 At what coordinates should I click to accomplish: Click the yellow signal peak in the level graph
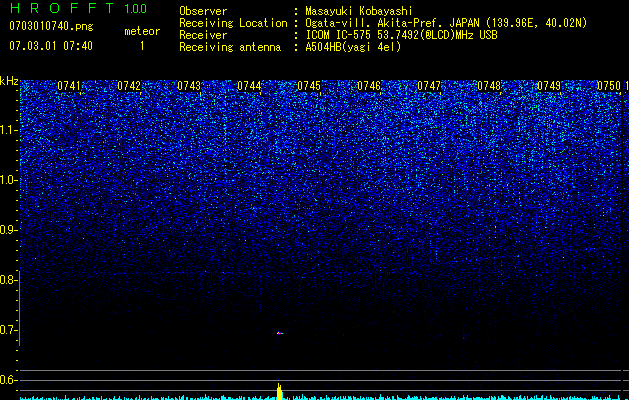[x=280, y=392]
